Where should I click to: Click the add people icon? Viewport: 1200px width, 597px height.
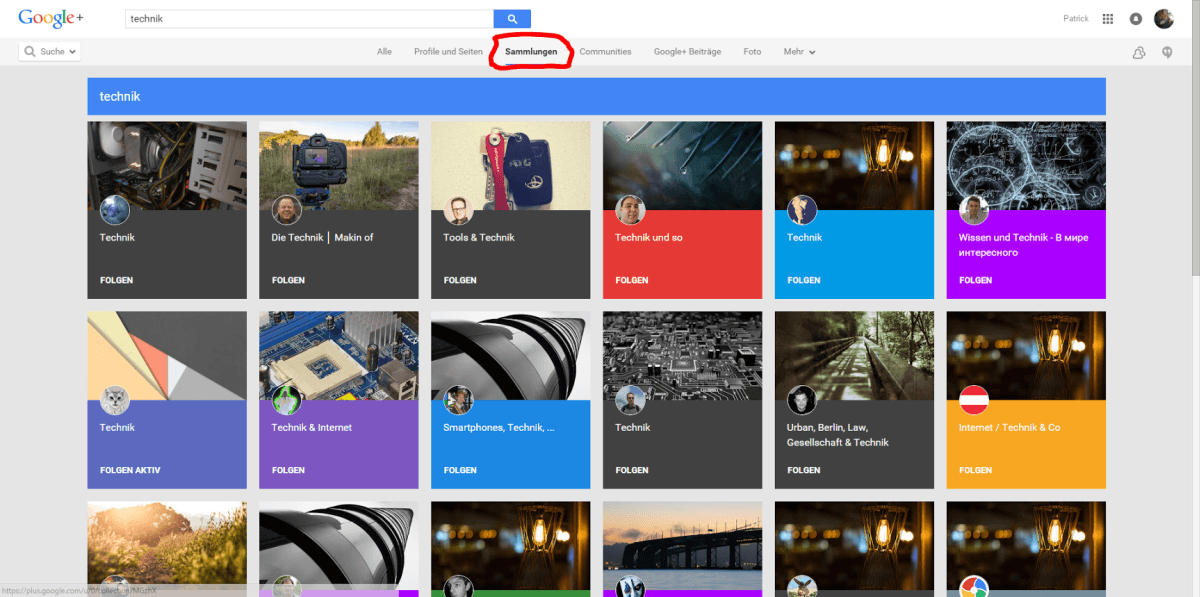tap(1138, 53)
